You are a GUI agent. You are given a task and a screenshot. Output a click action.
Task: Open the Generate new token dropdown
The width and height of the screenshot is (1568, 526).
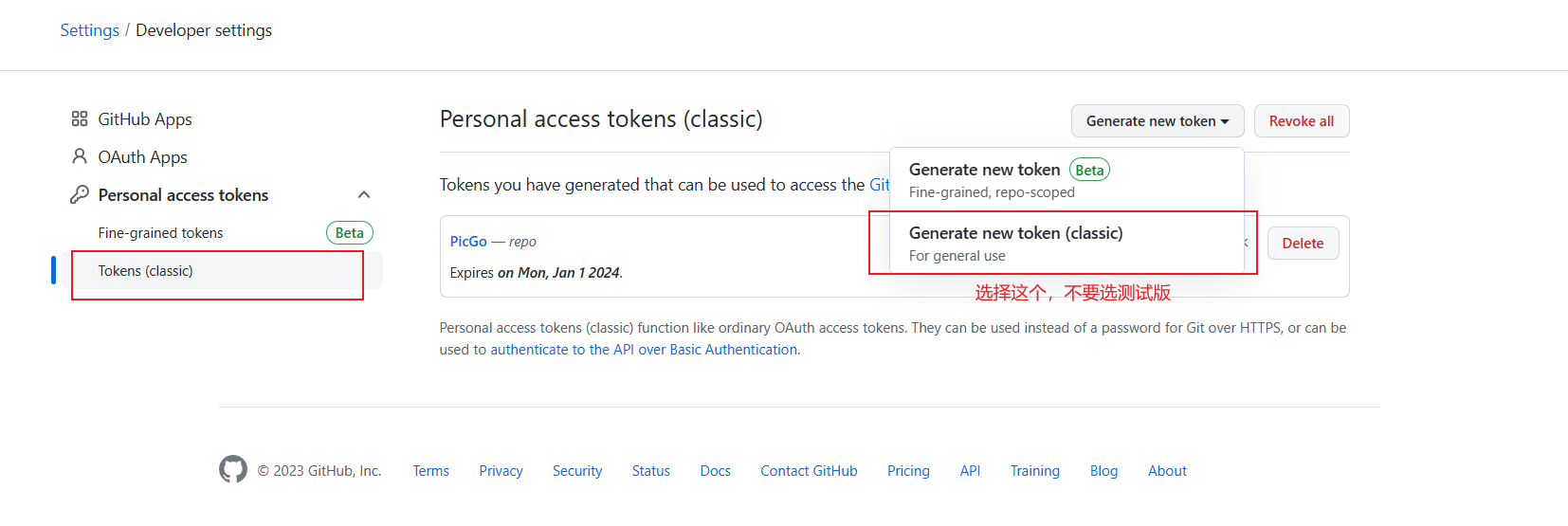click(1157, 121)
